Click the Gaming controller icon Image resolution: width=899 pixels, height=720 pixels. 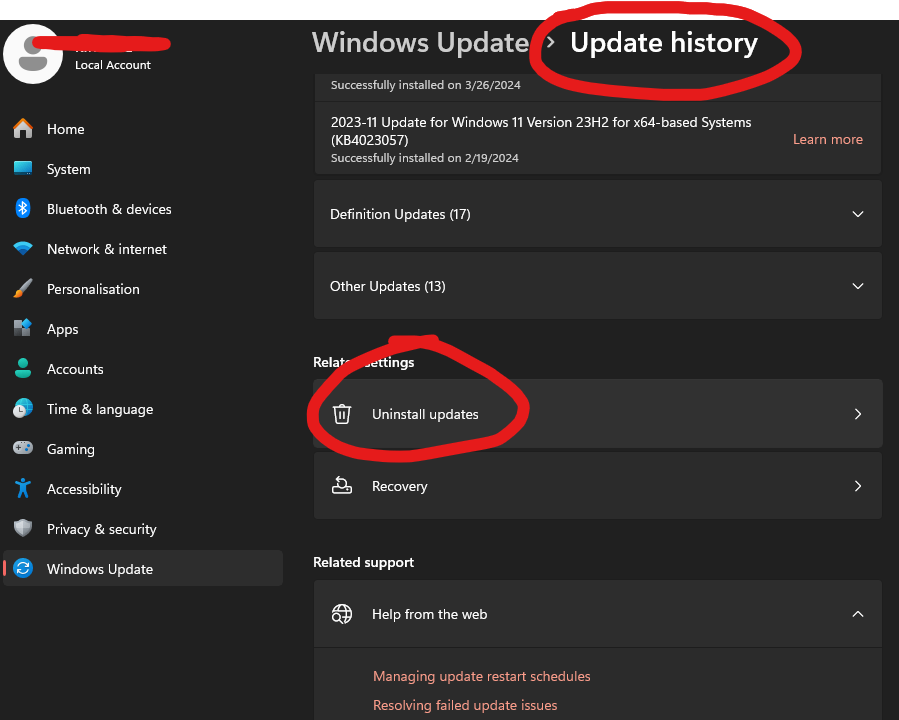[x=23, y=448]
